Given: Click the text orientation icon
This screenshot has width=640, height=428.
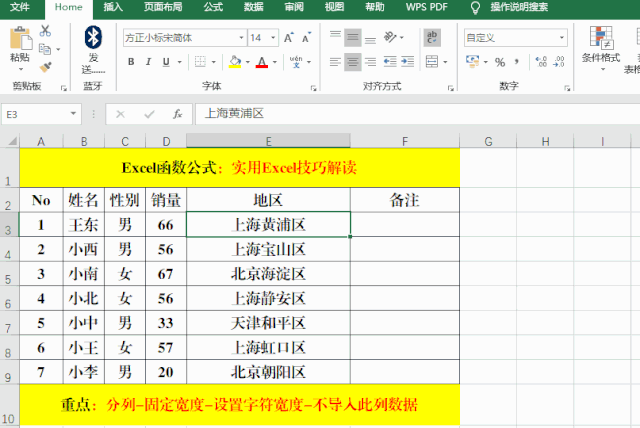Looking at the screenshot, I should (389, 37).
